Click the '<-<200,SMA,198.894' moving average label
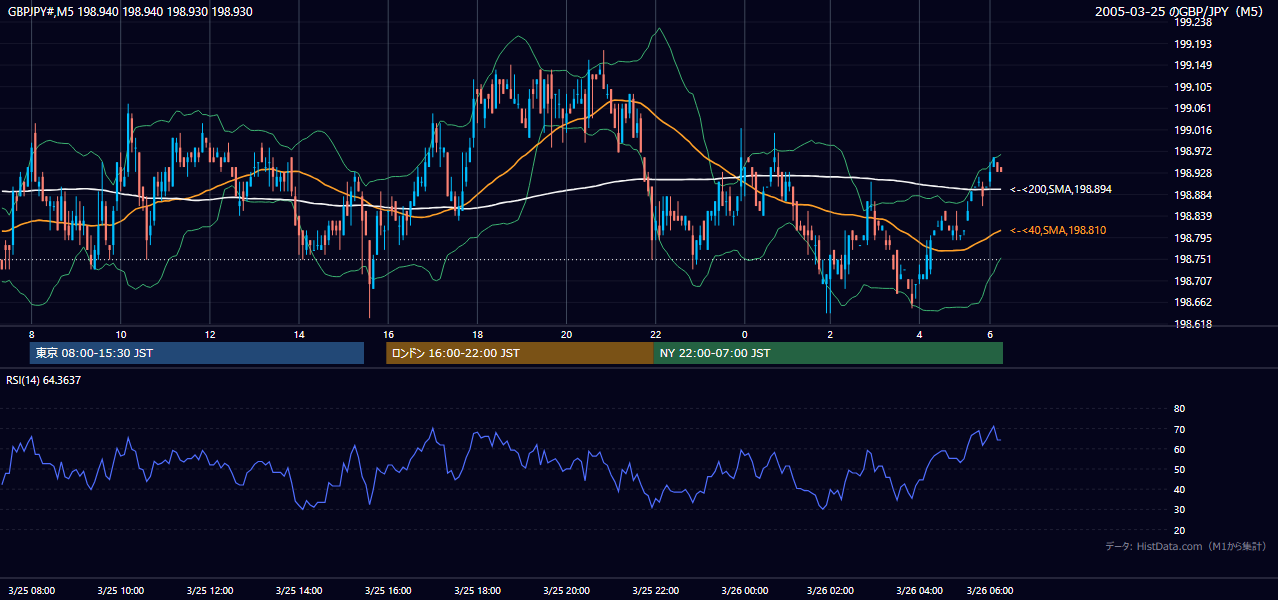The width and height of the screenshot is (1278, 600). click(1061, 189)
